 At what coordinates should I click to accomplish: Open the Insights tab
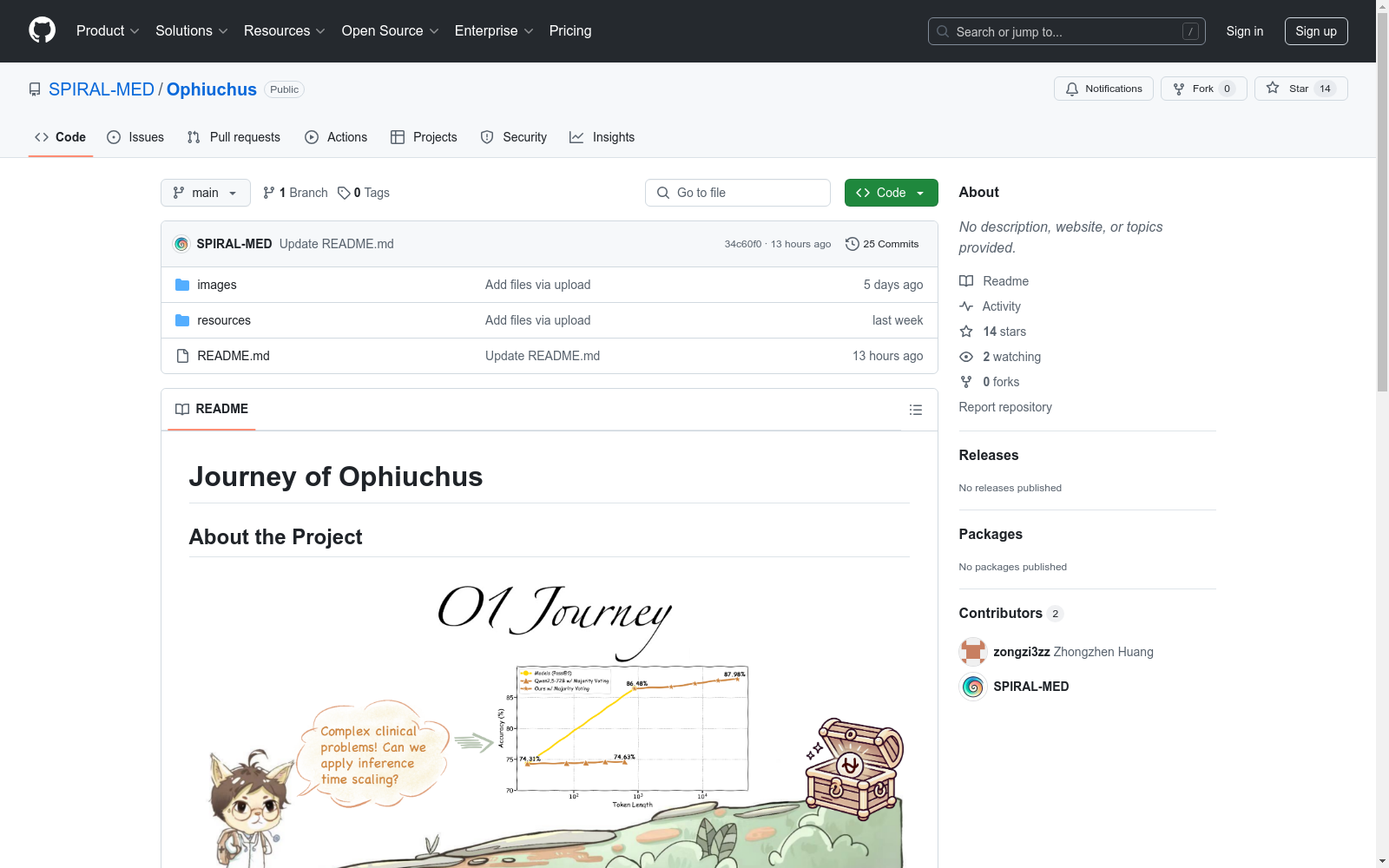pyautogui.click(x=602, y=137)
